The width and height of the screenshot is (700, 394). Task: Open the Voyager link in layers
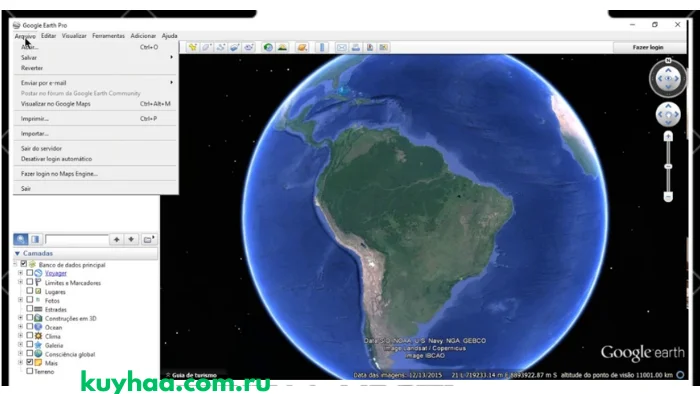[x=55, y=273]
